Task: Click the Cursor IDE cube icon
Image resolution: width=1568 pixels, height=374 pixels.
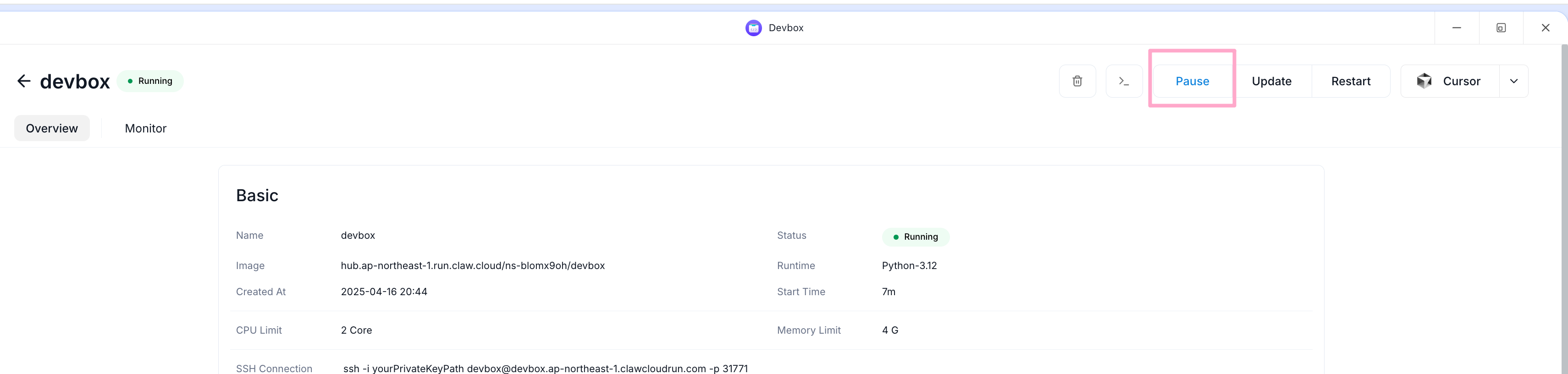Action: click(1424, 81)
